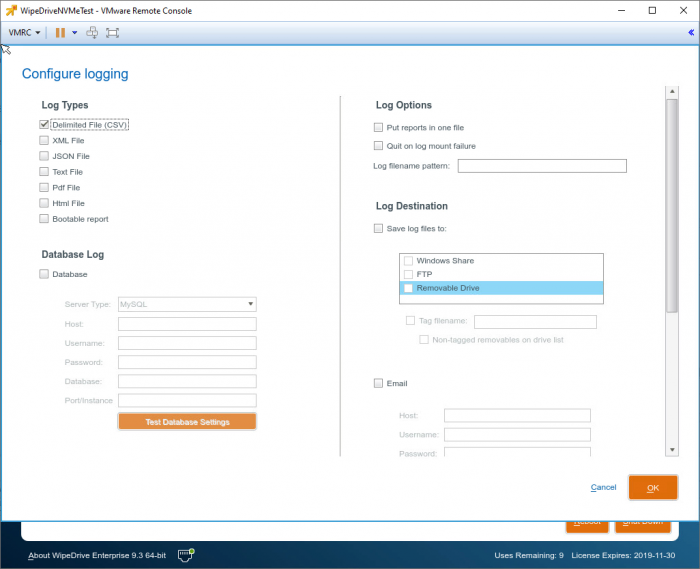Click the Uses Remaining: 9 text

pyautogui.click(x=529, y=555)
